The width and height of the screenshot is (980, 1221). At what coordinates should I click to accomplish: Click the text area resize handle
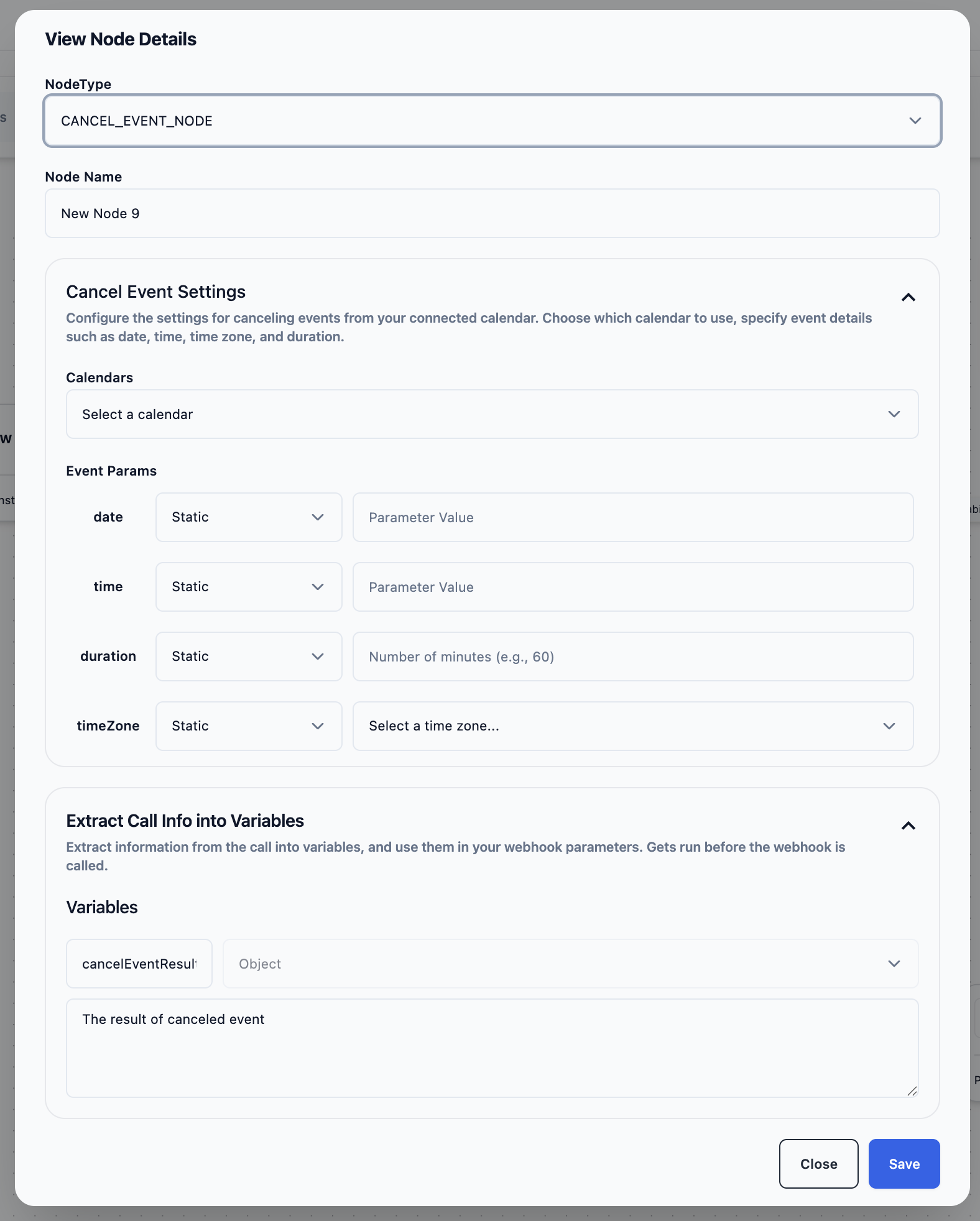[x=912, y=1090]
